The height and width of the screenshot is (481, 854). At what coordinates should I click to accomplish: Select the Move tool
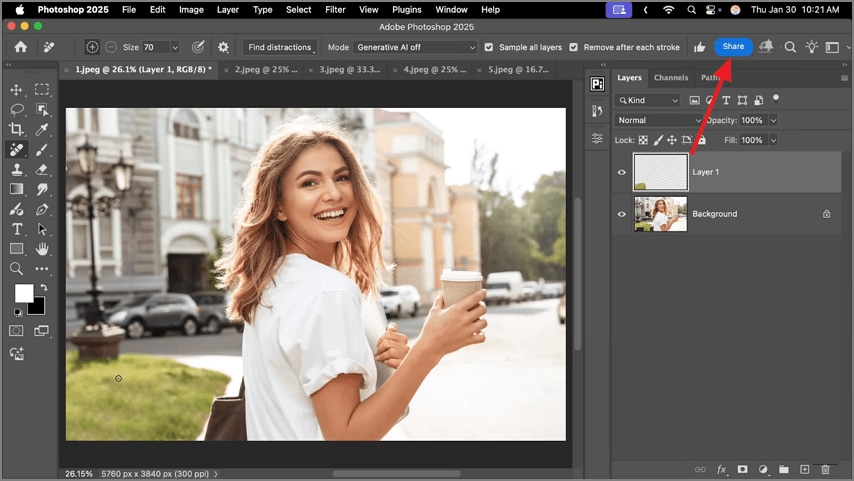16,89
